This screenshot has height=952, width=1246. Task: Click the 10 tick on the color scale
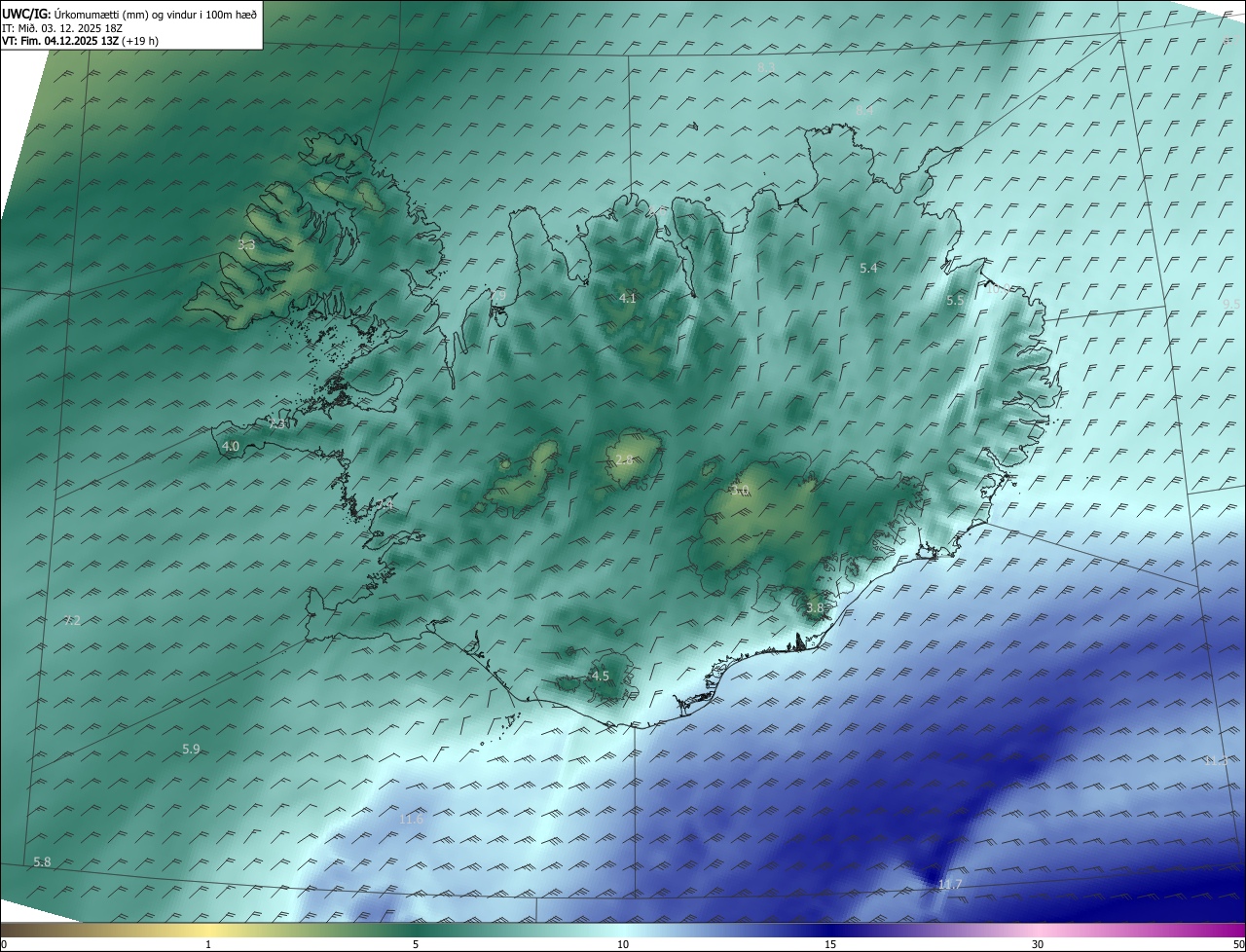coord(623,944)
